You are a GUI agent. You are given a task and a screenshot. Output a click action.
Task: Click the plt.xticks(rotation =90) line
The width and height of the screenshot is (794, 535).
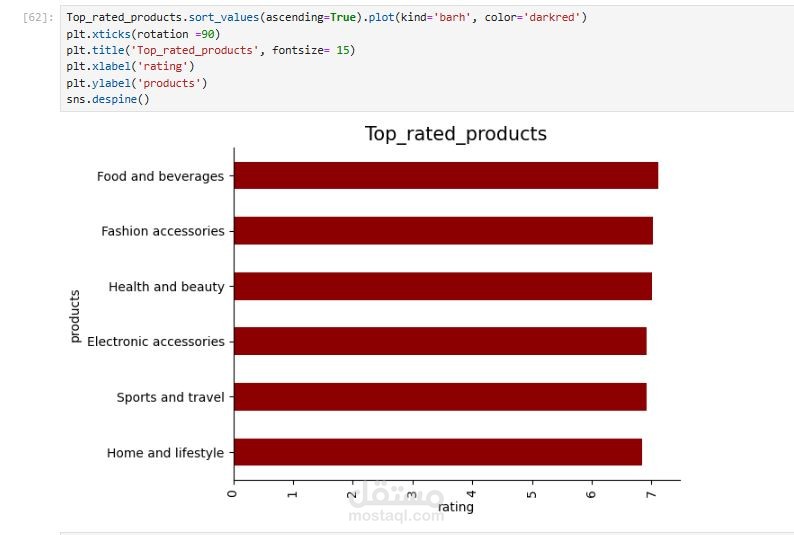pyautogui.click(x=143, y=34)
